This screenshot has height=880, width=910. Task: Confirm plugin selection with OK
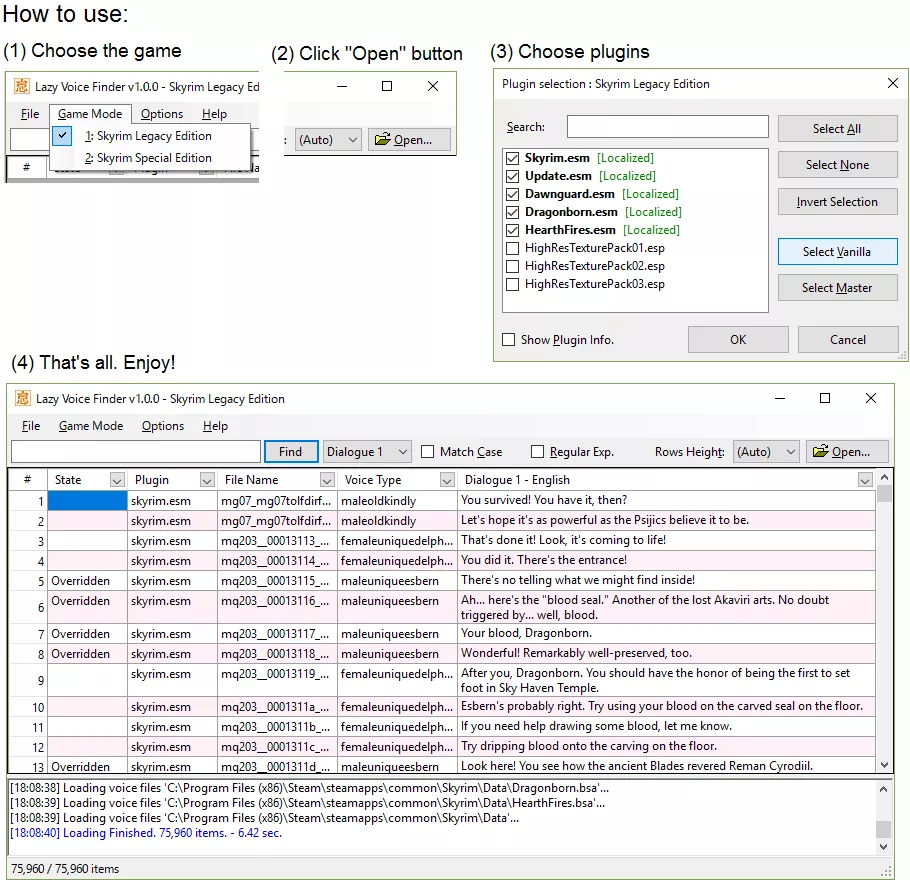point(738,340)
